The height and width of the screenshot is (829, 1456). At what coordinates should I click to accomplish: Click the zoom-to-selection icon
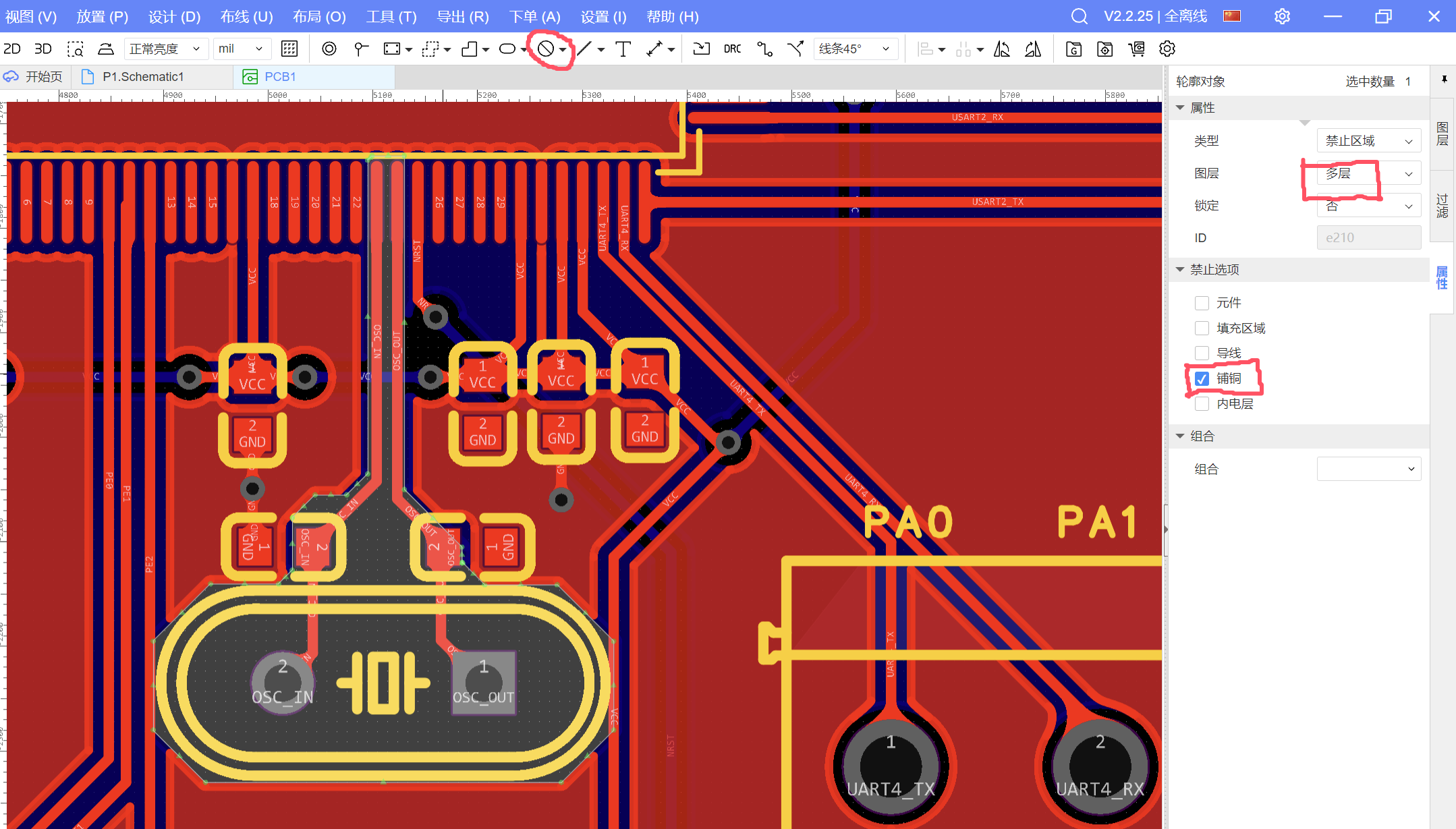75,49
